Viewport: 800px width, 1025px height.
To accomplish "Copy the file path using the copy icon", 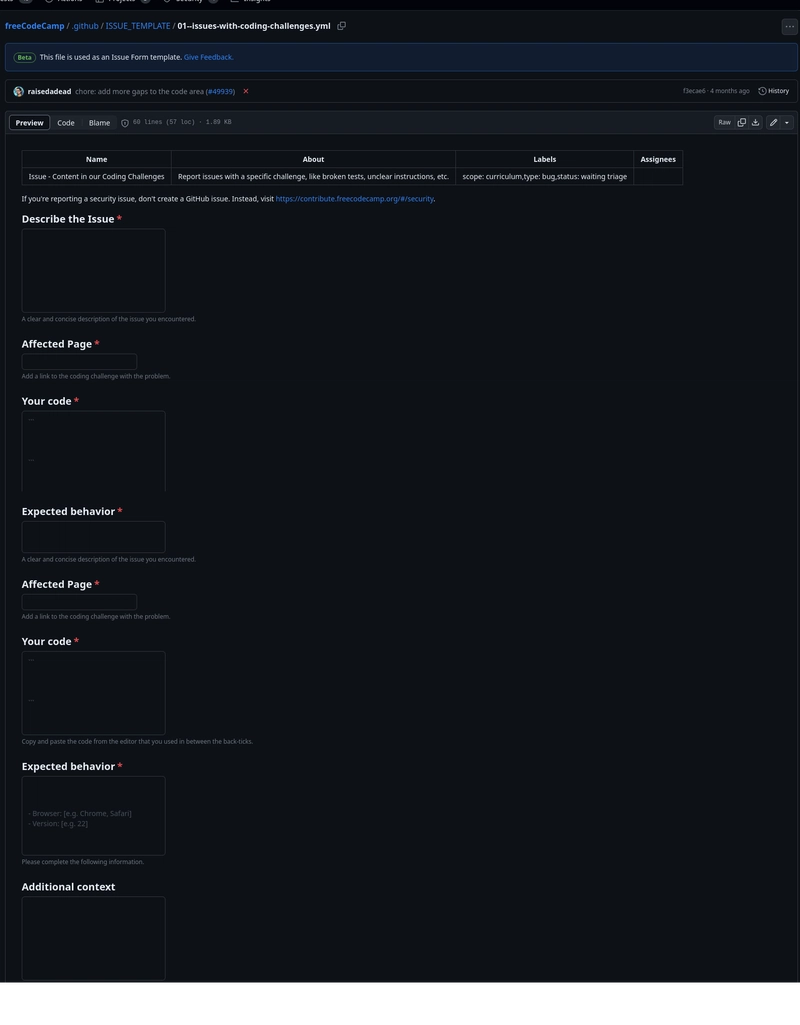I will point(341,26).
